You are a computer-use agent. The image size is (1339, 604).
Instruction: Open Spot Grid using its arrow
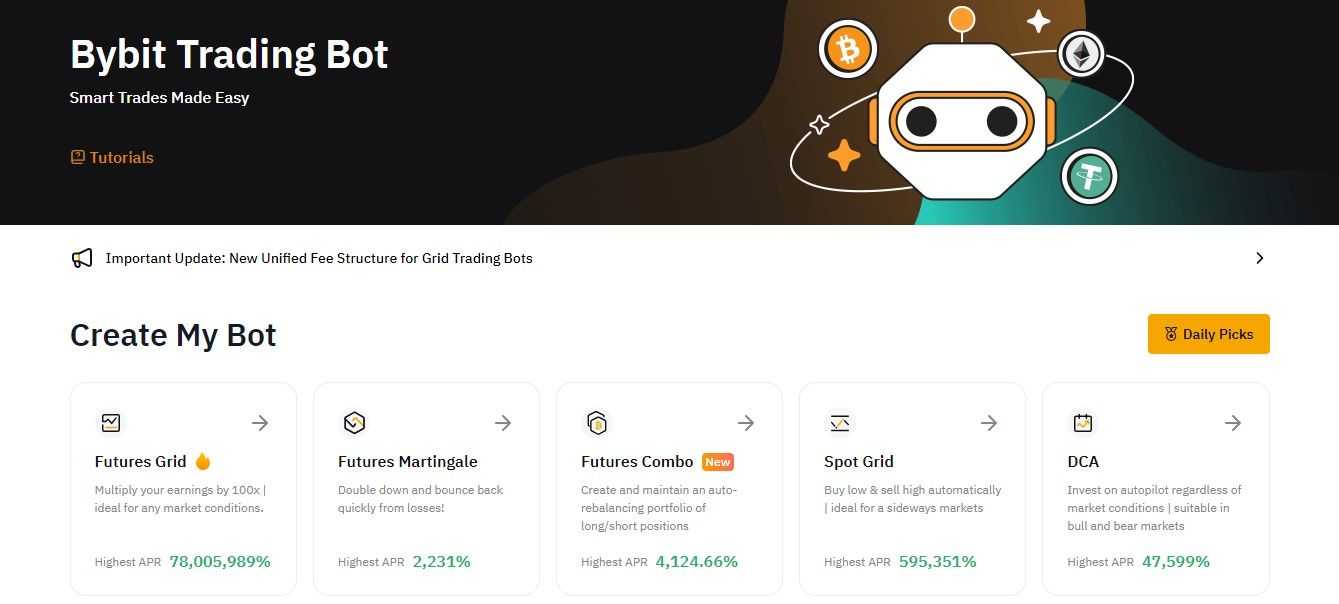click(x=989, y=423)
